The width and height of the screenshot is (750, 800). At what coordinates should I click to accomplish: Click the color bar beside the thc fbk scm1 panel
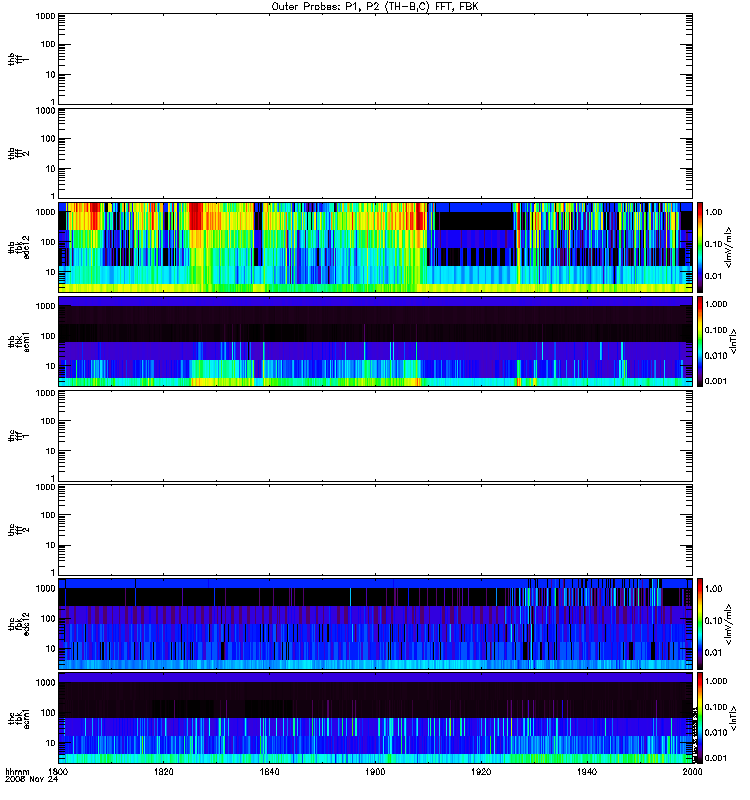click(700, 718)
